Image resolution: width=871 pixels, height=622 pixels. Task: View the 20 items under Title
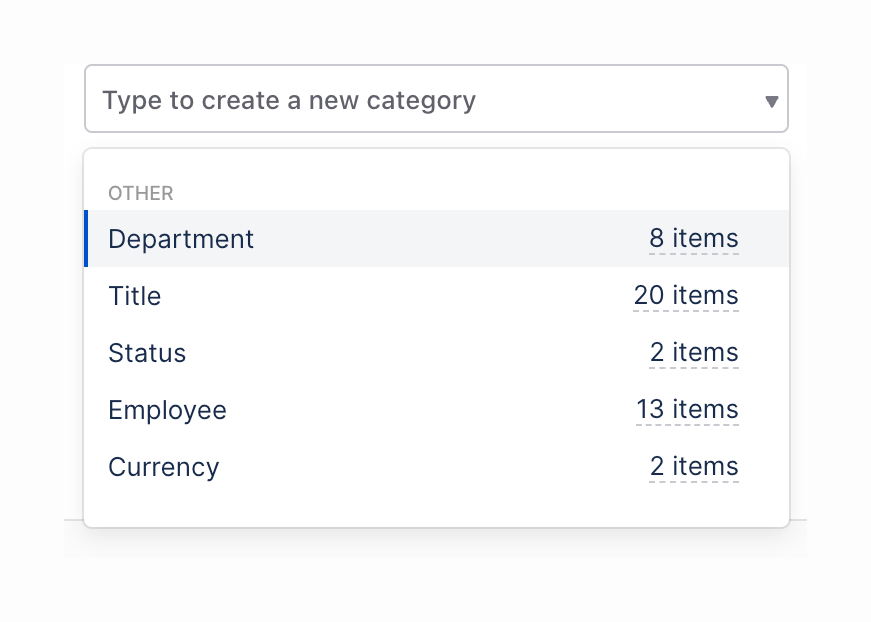[x=686, y=295]
